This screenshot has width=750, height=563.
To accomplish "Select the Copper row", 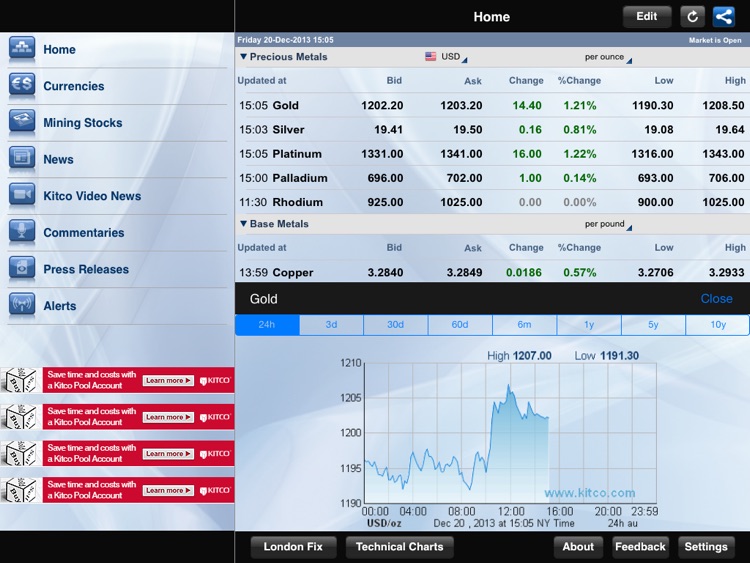I will (x=492, y=272).
